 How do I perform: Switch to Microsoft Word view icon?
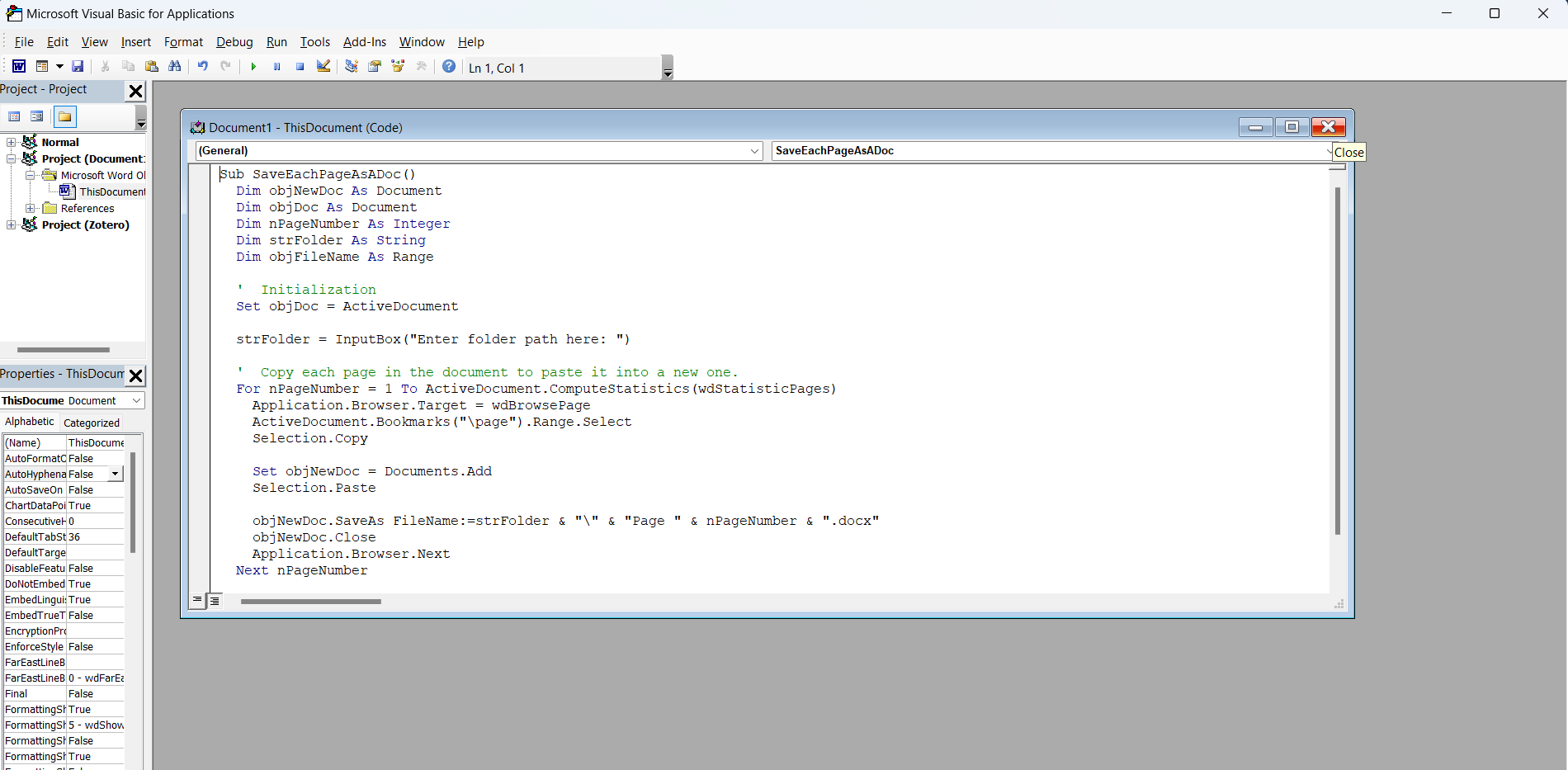coord(18,67)
